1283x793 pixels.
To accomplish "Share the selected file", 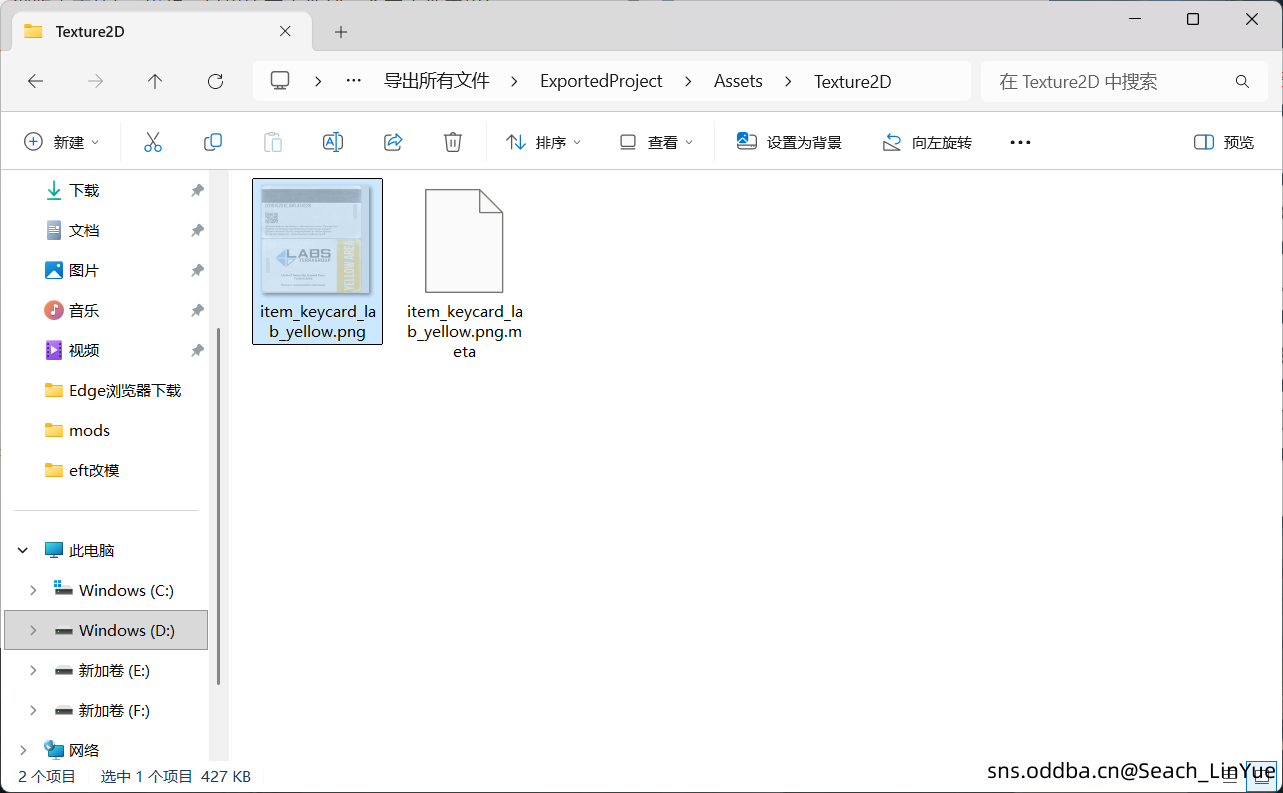I will click(x=392, y=142).
